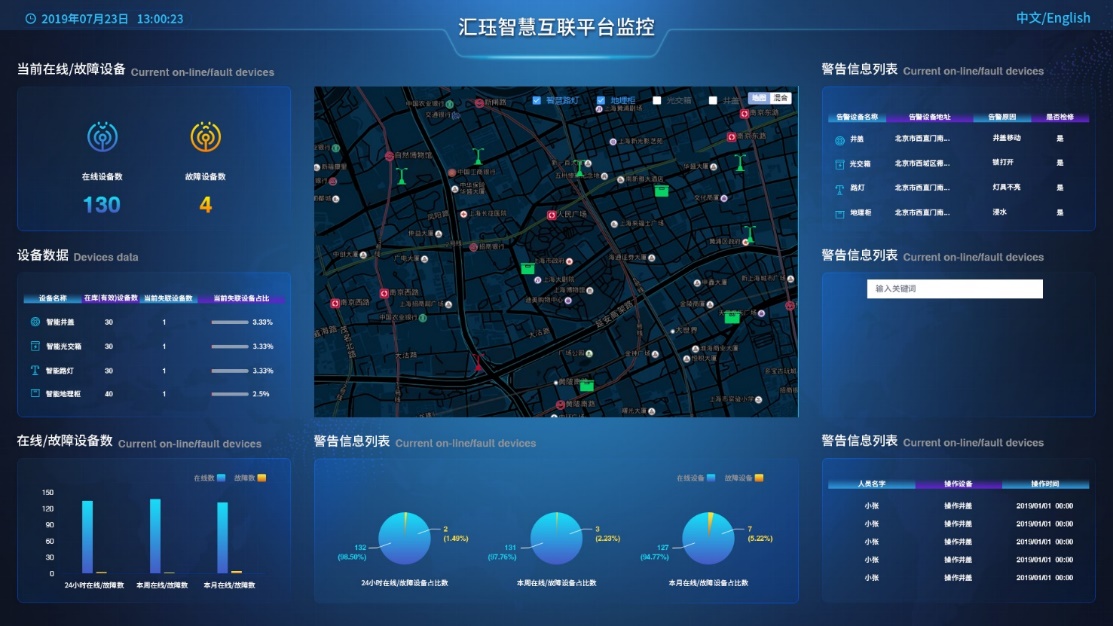Uncheck the 地埋柜 map layer checkbox
This screenshot has height=626, width=1113.
(601, 100)
